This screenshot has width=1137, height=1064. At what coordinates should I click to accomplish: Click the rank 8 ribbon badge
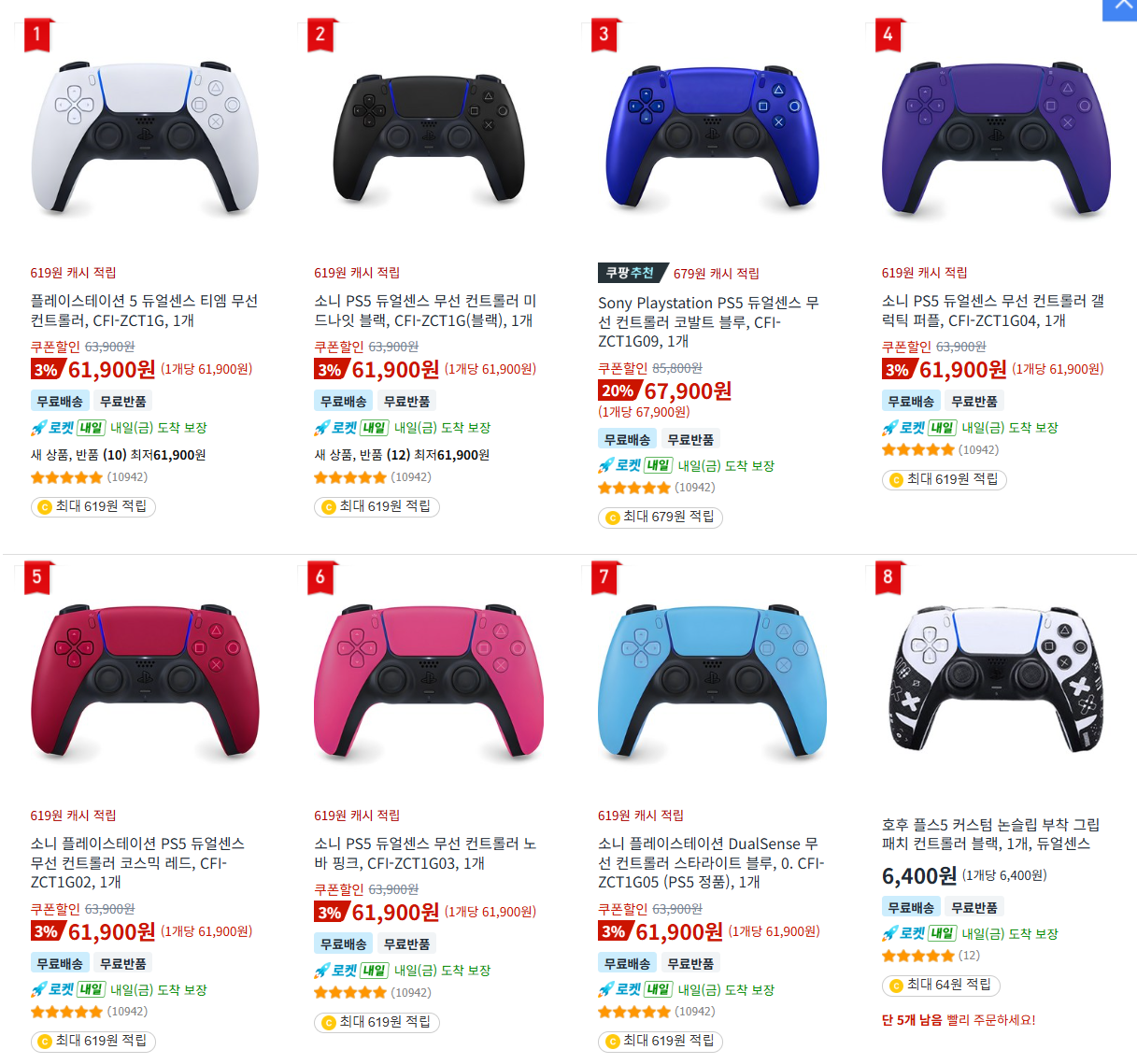click(x=888, y=577)
